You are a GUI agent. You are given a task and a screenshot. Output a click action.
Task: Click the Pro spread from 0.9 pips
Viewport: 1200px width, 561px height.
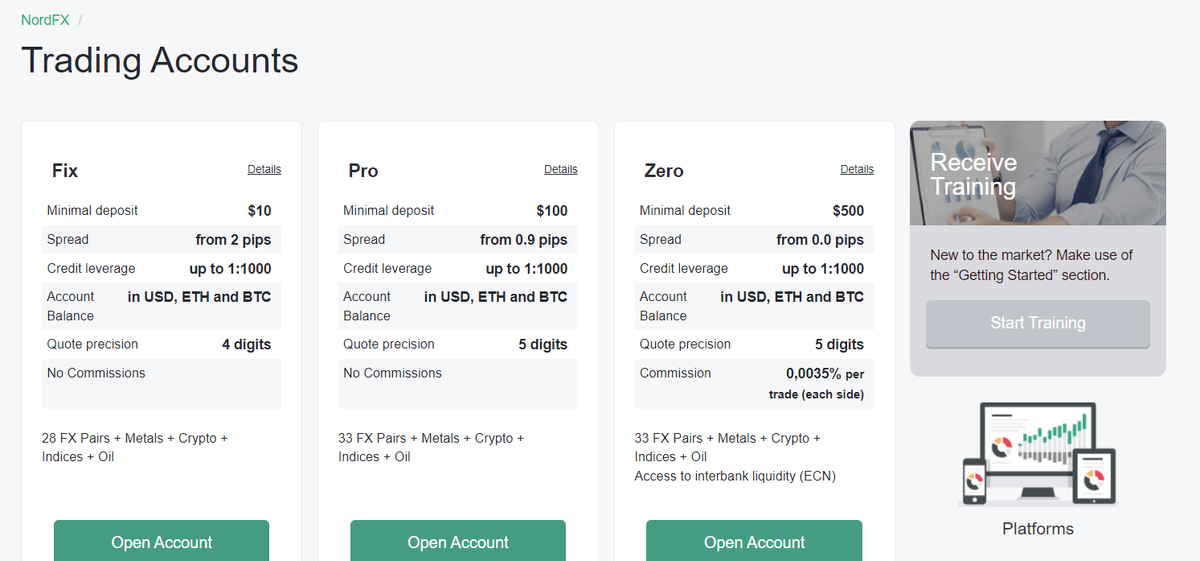point(523,239)
